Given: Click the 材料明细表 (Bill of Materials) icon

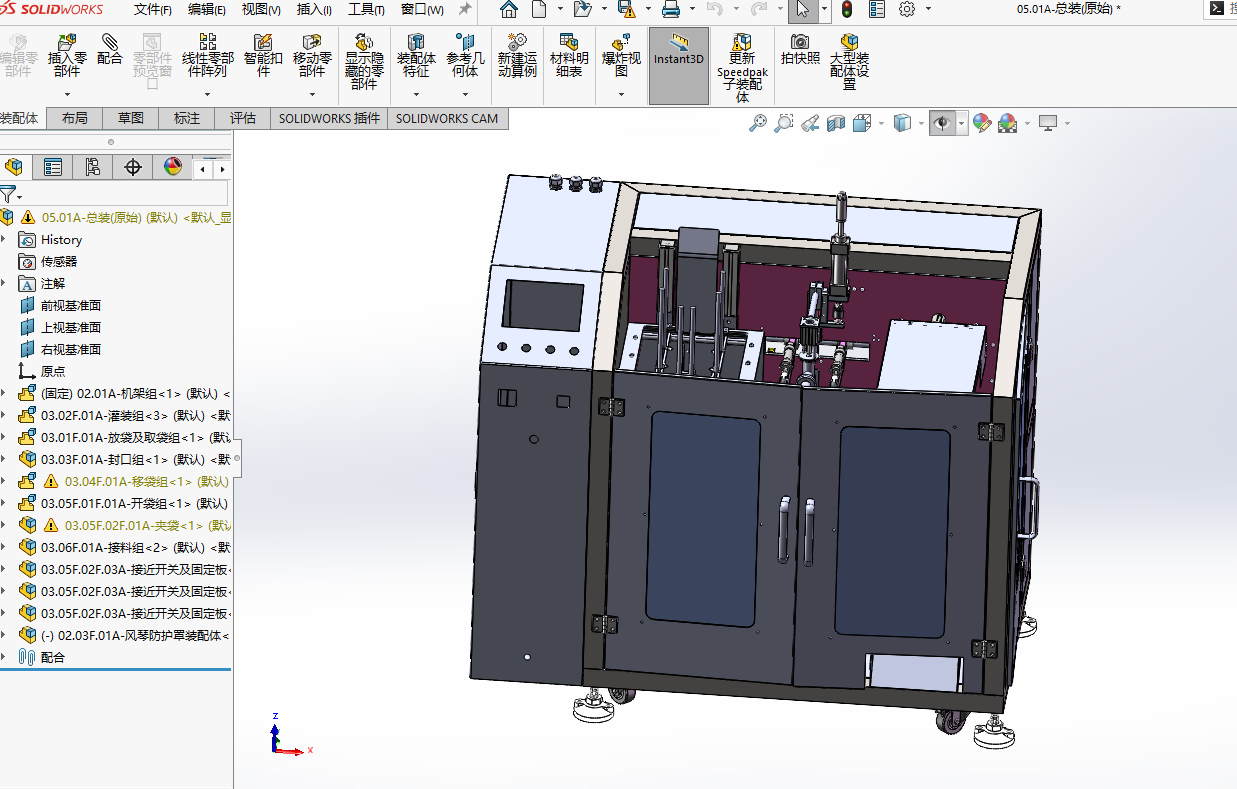Looking at the screenshot, I should tap(569, 55).
